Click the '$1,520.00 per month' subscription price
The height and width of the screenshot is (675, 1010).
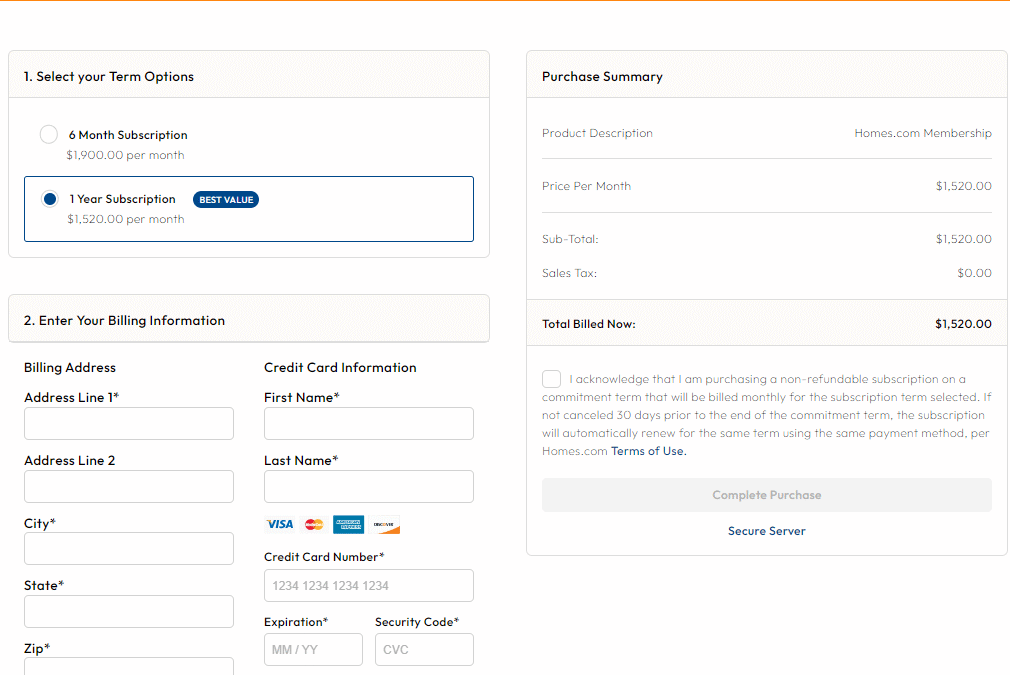tap(126, 219)
